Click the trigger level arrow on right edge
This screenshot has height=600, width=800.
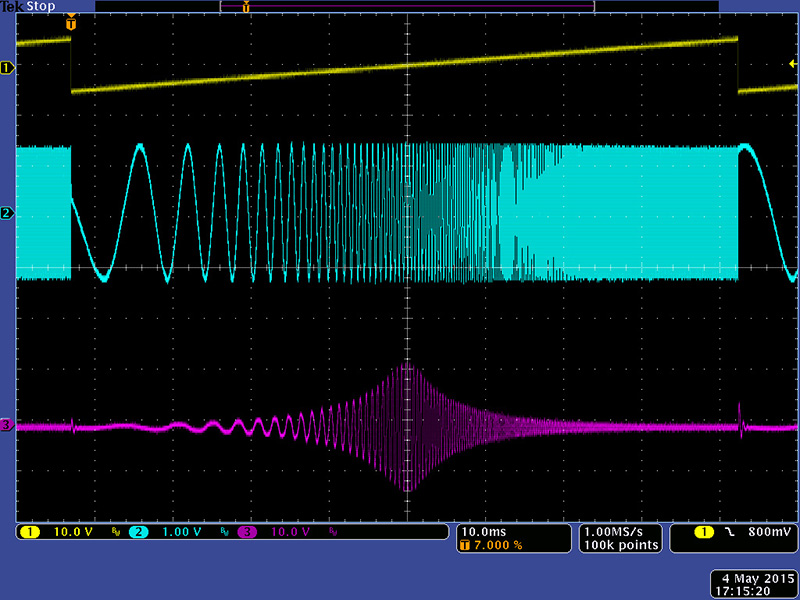coord(793,64)
